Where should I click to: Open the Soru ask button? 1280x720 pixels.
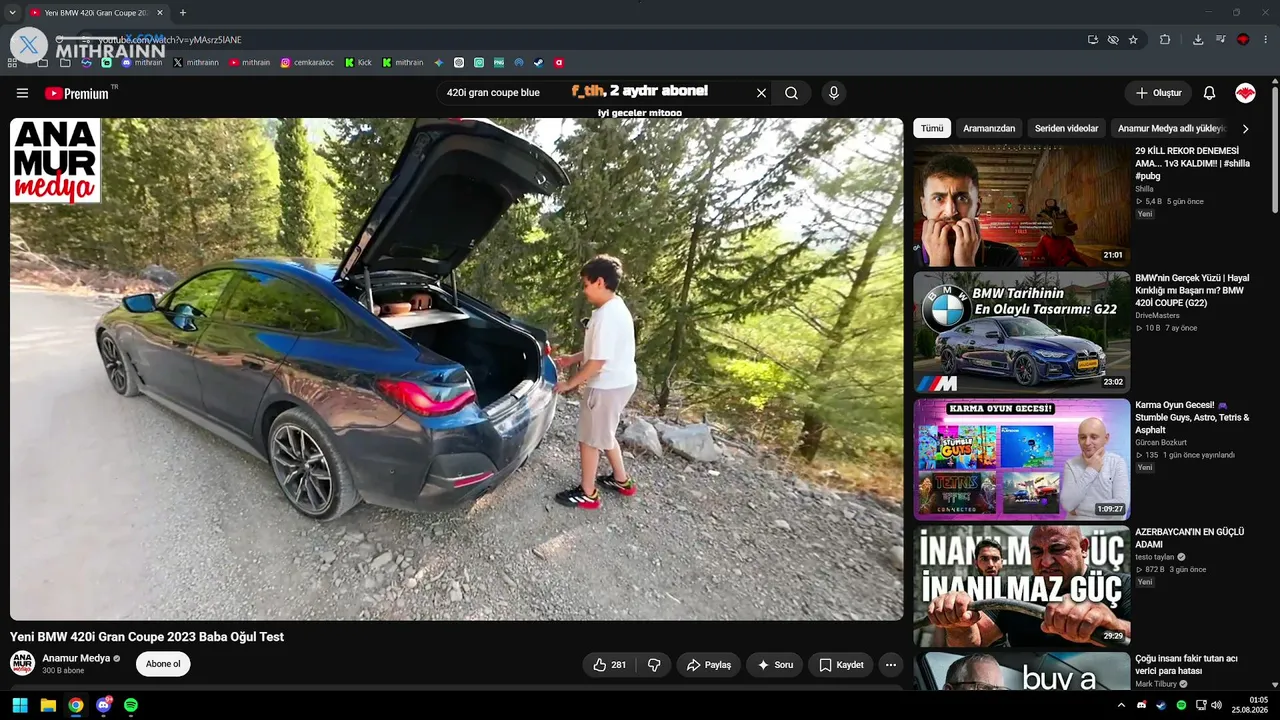[x=774, y=665]
